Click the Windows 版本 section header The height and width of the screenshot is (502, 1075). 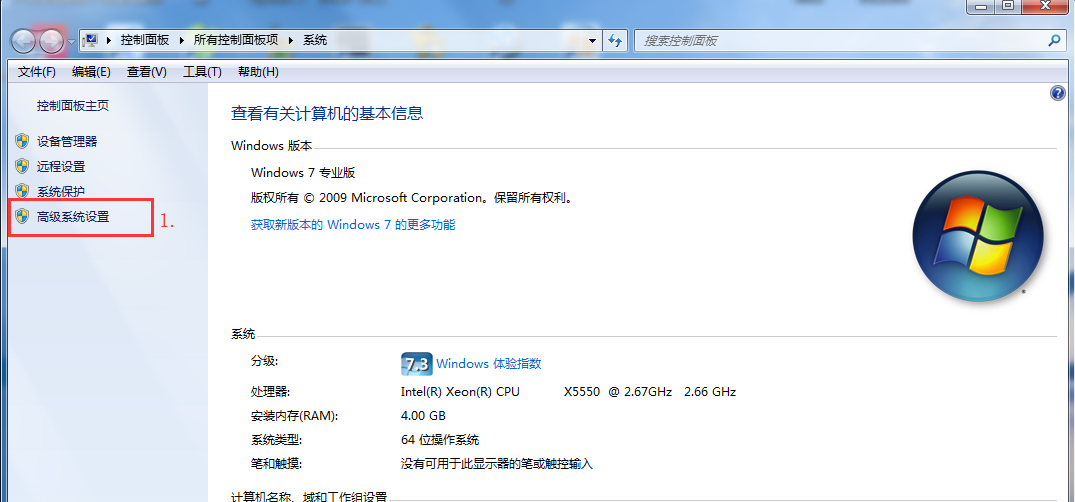271,145
